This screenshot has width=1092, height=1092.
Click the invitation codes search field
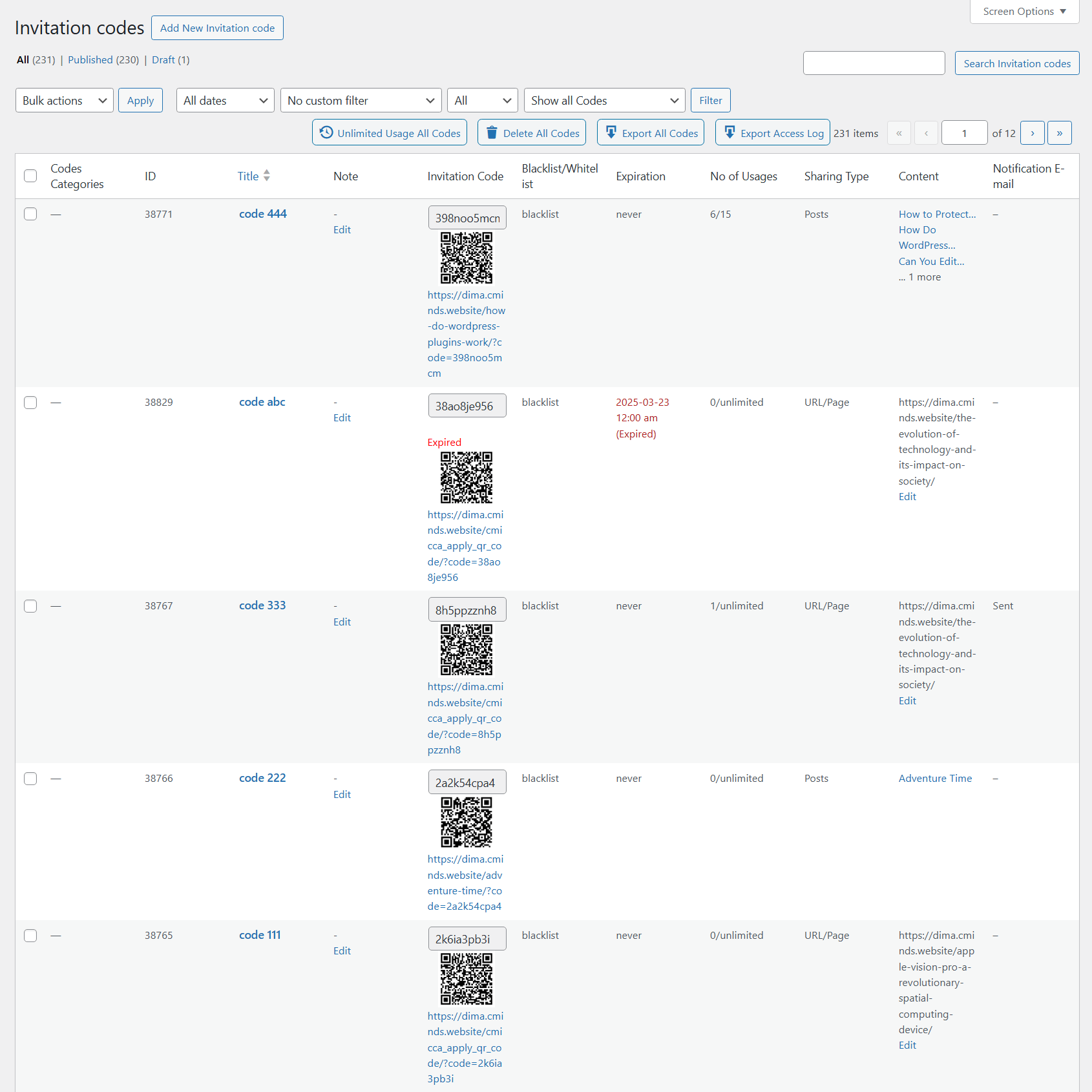click(874, 63)
